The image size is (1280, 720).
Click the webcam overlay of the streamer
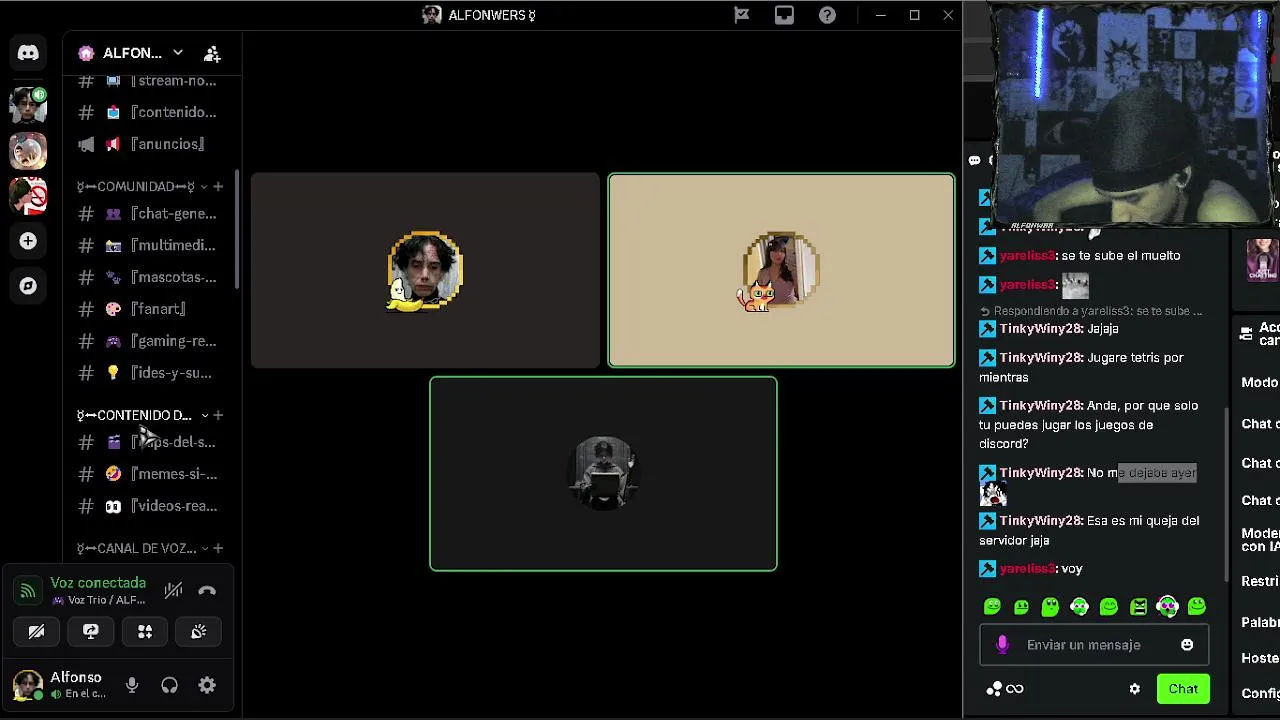coord(1133,114)
